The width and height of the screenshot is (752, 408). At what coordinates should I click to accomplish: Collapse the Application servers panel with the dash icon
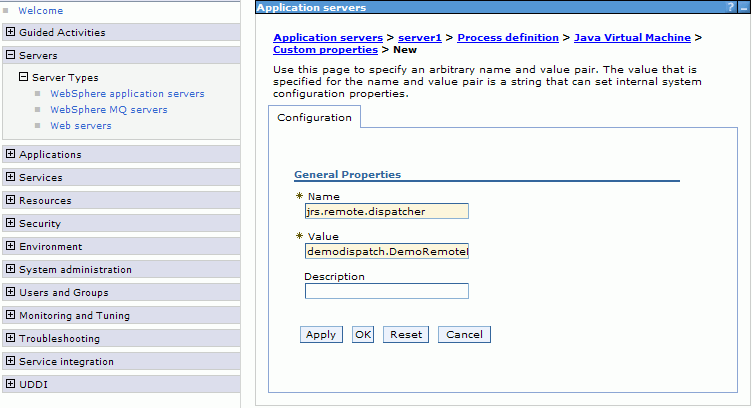(x=743, y=7)
